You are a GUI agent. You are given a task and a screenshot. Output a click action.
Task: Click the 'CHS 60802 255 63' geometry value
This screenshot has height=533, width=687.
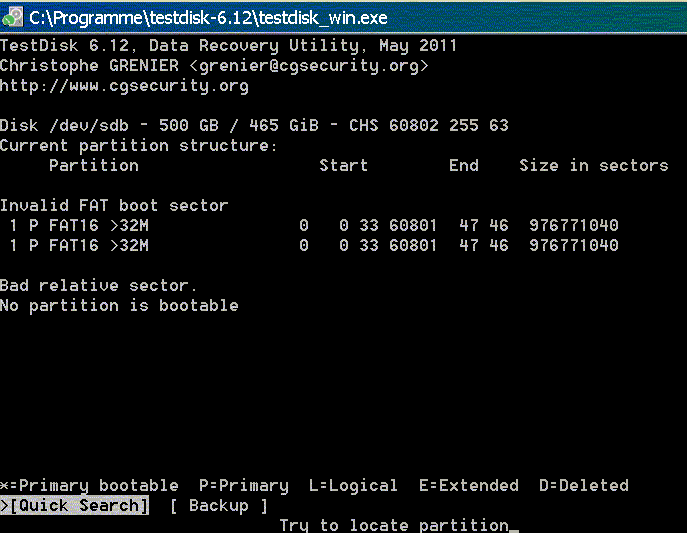click(429, 126)
